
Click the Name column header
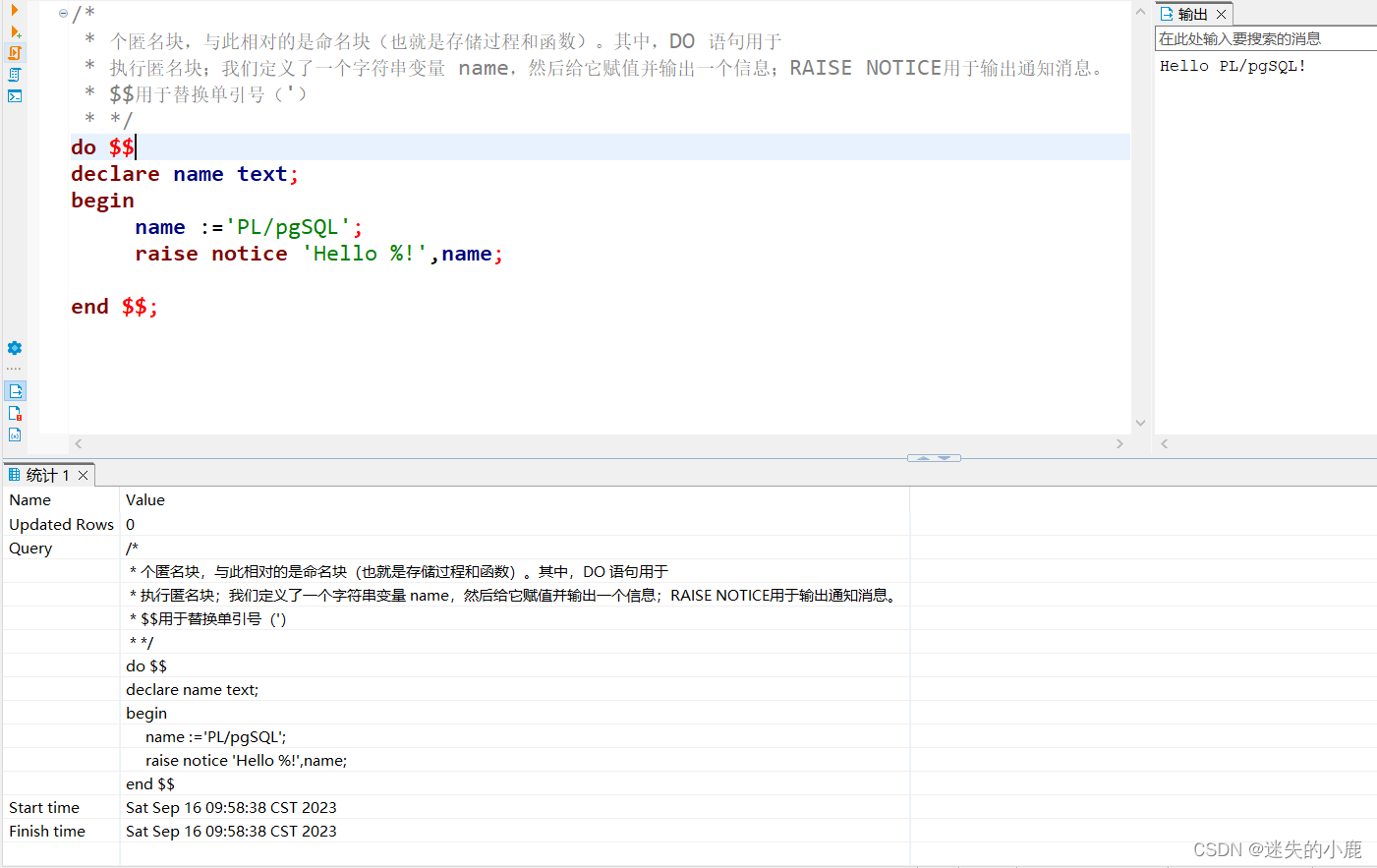(30, 500)
